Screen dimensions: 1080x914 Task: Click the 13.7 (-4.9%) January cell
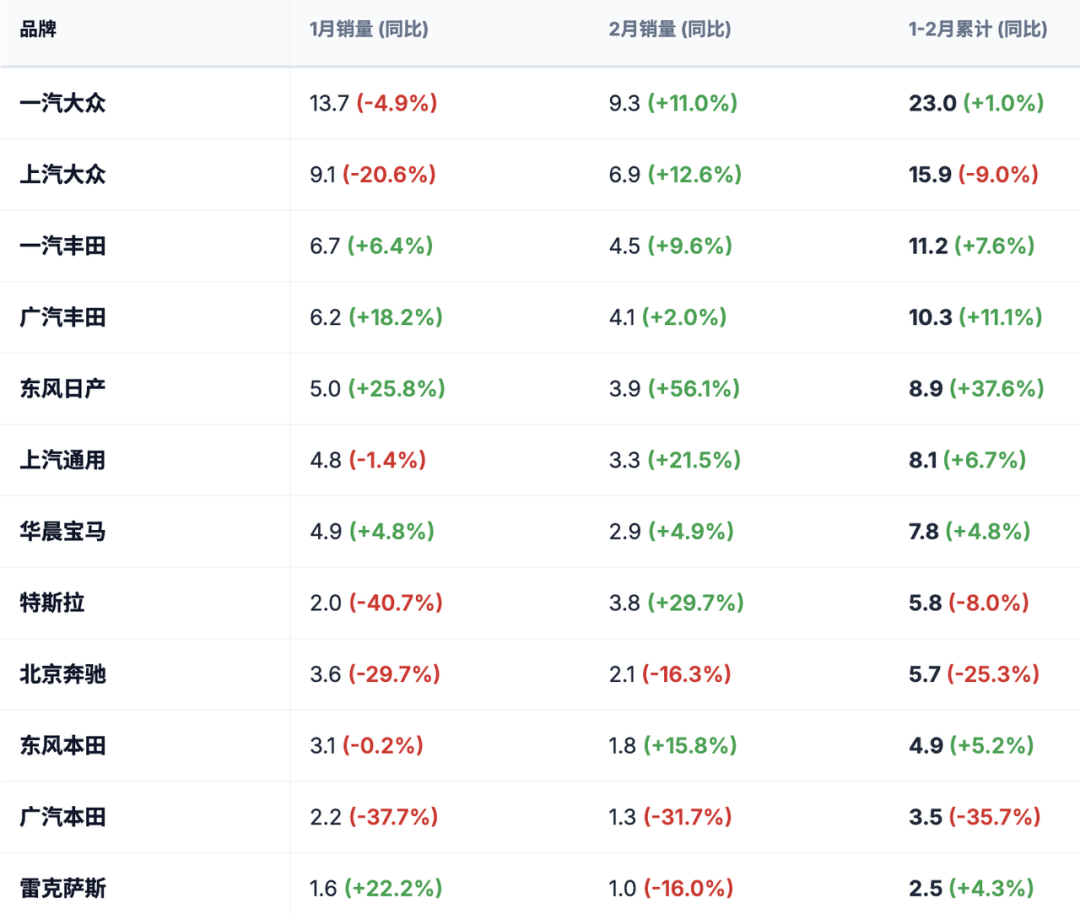coord(373,103)
